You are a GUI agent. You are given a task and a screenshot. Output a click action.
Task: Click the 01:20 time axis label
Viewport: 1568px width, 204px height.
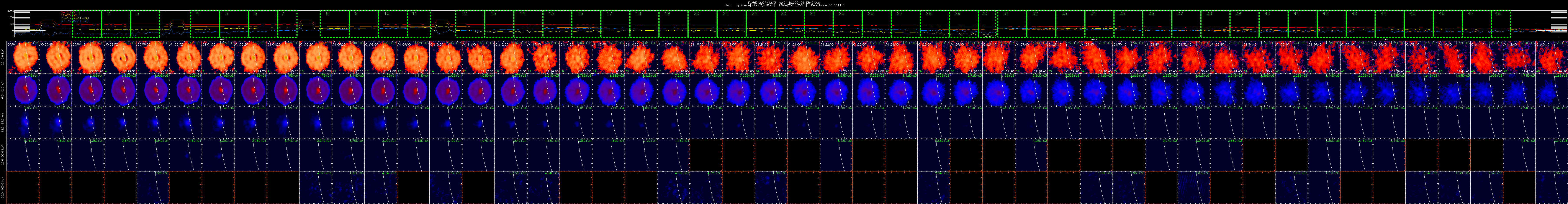(804, 39)
